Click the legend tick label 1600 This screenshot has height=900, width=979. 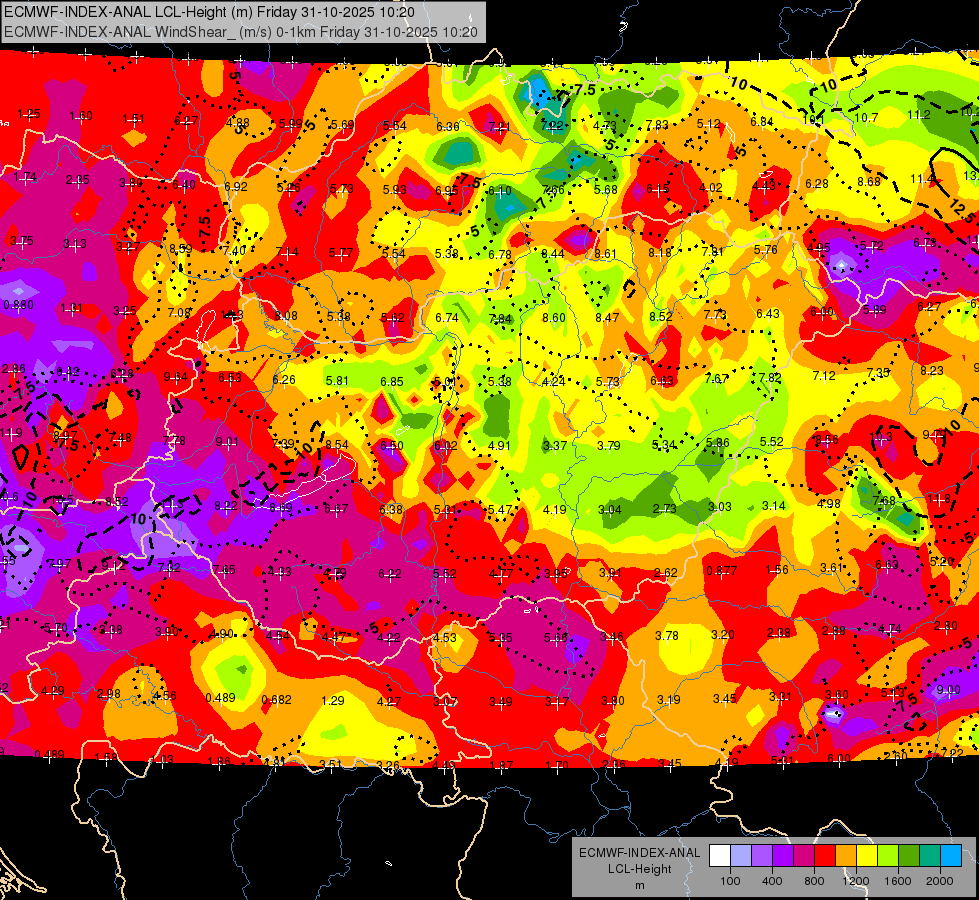(898, 881)
